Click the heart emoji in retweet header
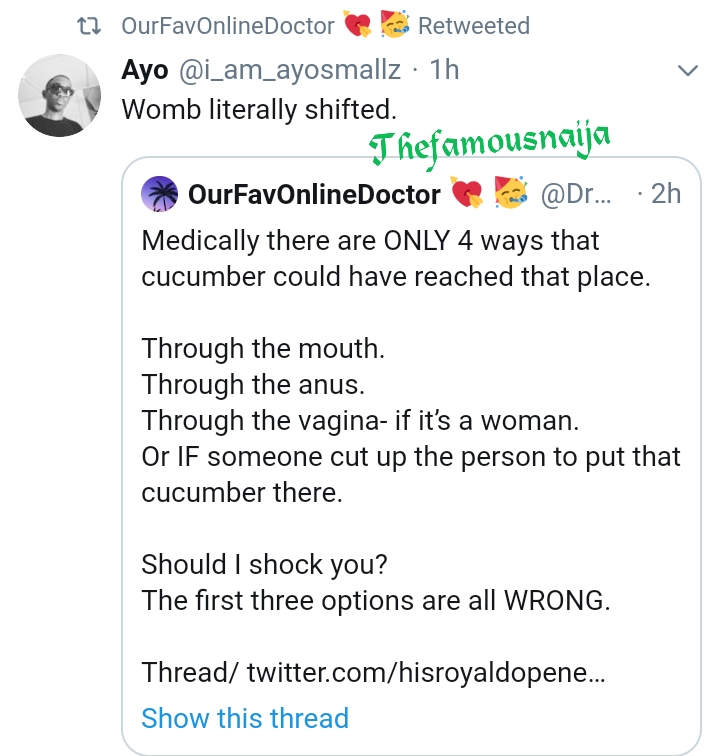720x756 pixels. (x=357, y=26)
